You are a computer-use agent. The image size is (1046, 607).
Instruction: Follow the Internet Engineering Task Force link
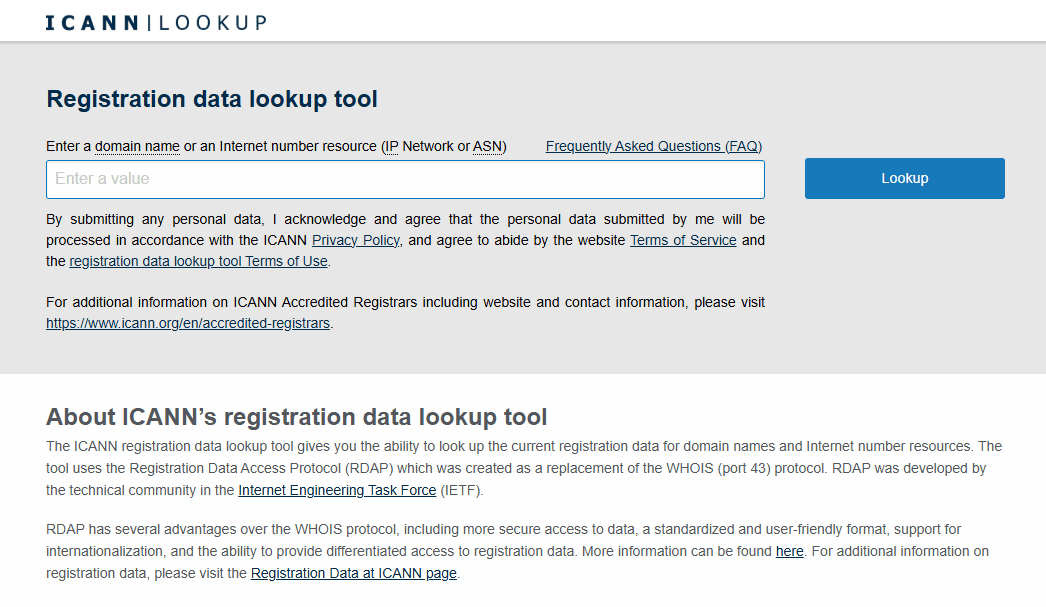[x=337, y=490]
